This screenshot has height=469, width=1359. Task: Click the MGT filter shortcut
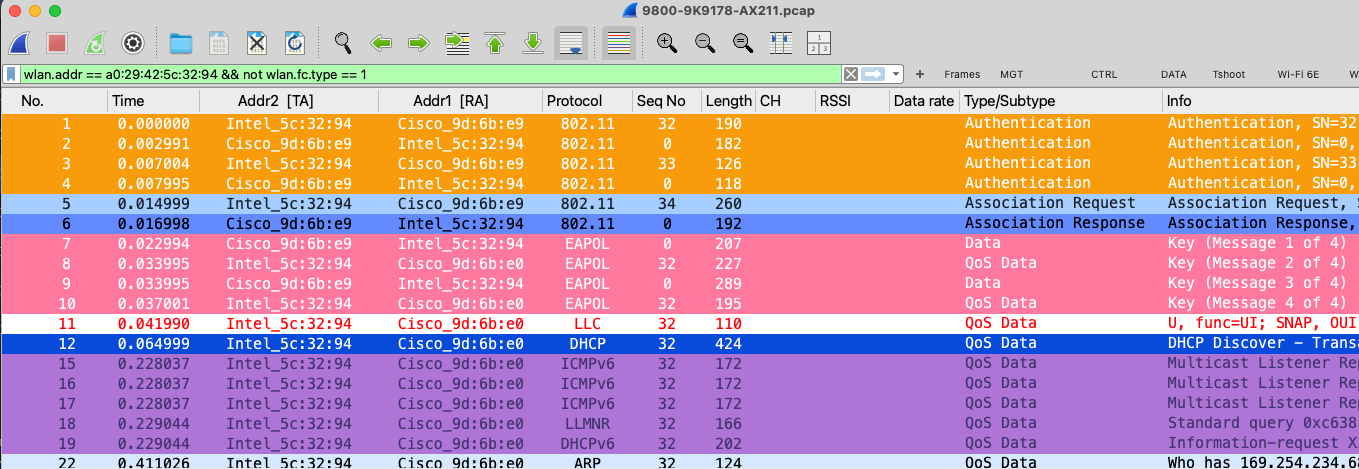point(1011,74)
